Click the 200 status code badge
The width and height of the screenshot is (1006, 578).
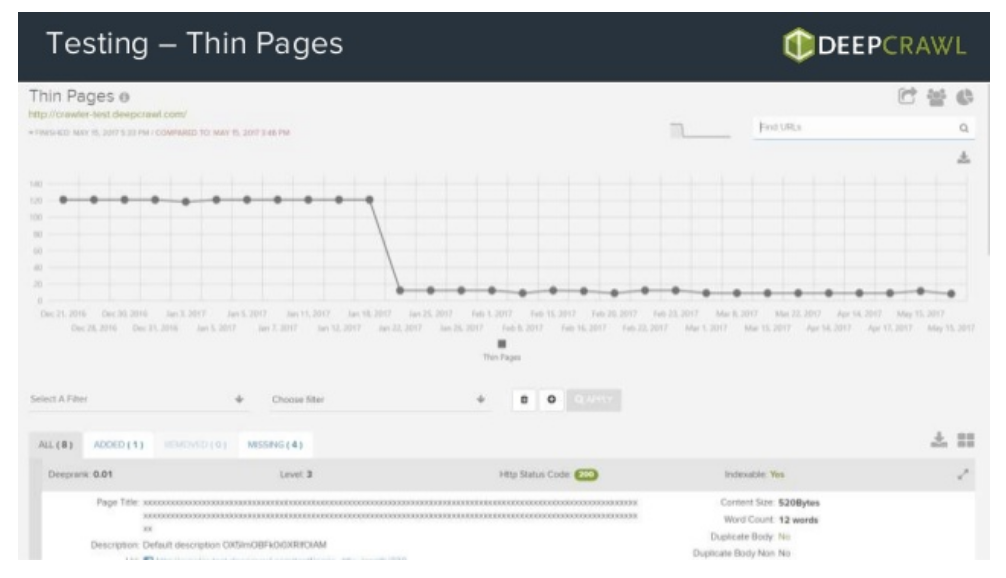click(586, 475)
